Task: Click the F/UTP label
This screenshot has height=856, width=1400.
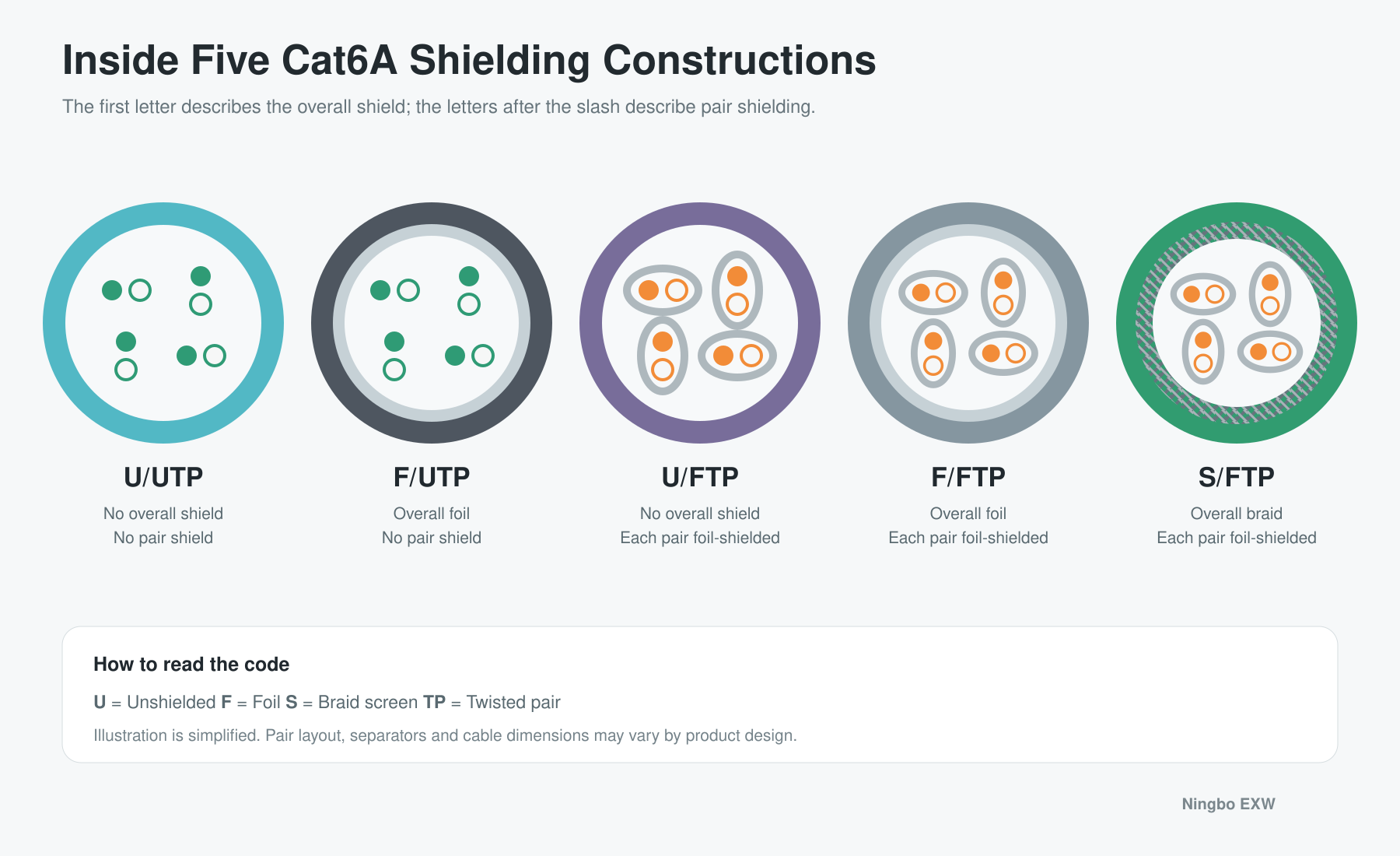Action: [x=432, y=477]
